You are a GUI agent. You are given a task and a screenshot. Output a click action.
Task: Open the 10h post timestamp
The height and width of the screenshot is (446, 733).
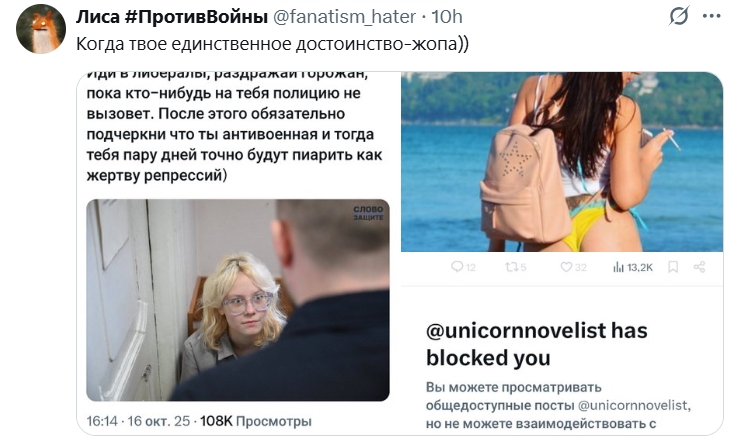coord(447,17)
